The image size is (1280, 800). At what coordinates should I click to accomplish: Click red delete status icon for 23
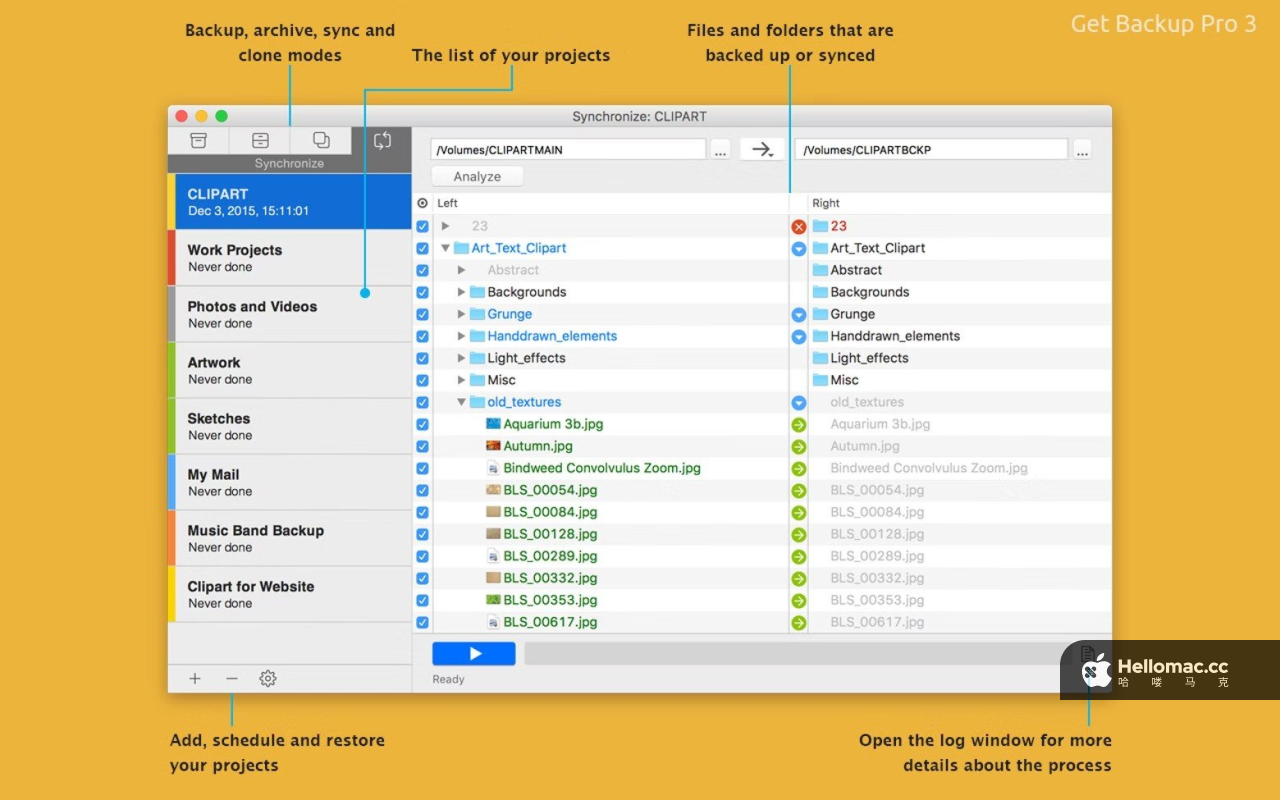tap(799, 227)
